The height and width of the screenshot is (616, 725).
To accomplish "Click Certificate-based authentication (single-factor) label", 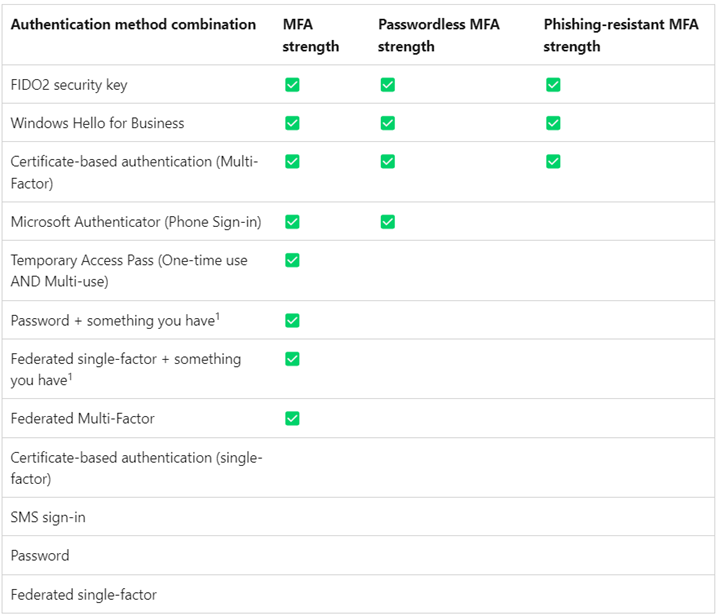I will pyautogui.click(x=136, y=468).
